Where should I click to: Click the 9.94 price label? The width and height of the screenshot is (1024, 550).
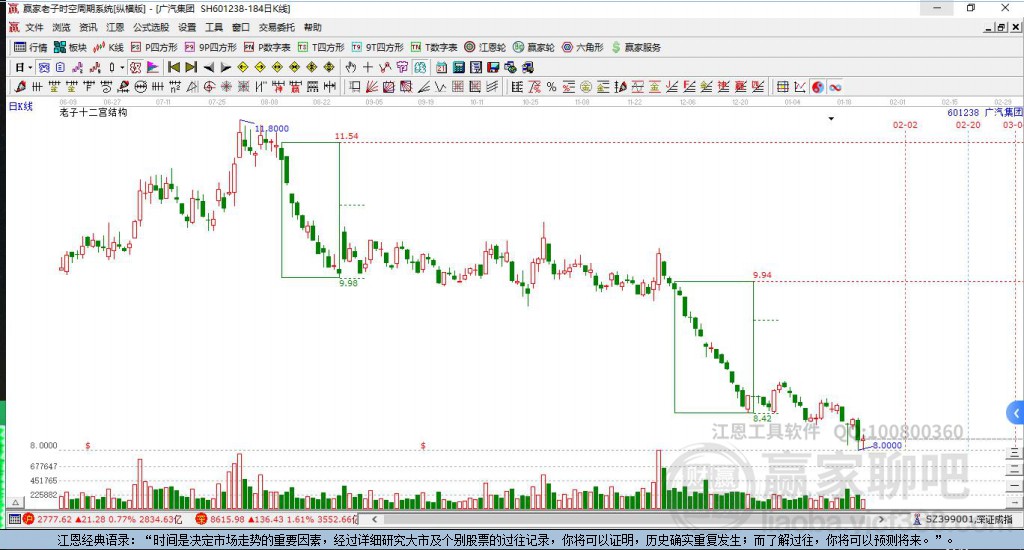coord(762,275)
